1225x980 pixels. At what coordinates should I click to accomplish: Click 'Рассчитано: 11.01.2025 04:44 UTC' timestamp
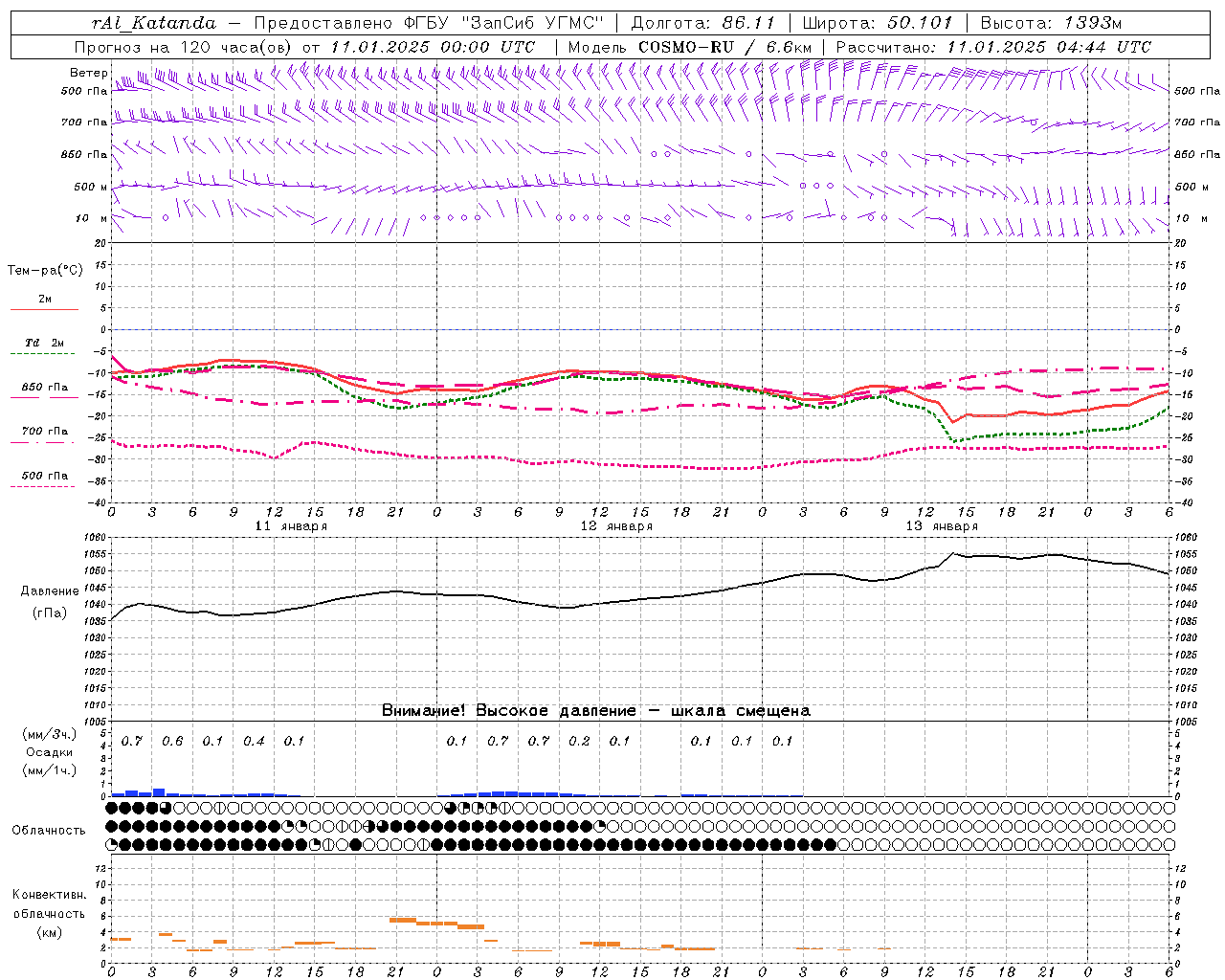(x=993, y=47)
